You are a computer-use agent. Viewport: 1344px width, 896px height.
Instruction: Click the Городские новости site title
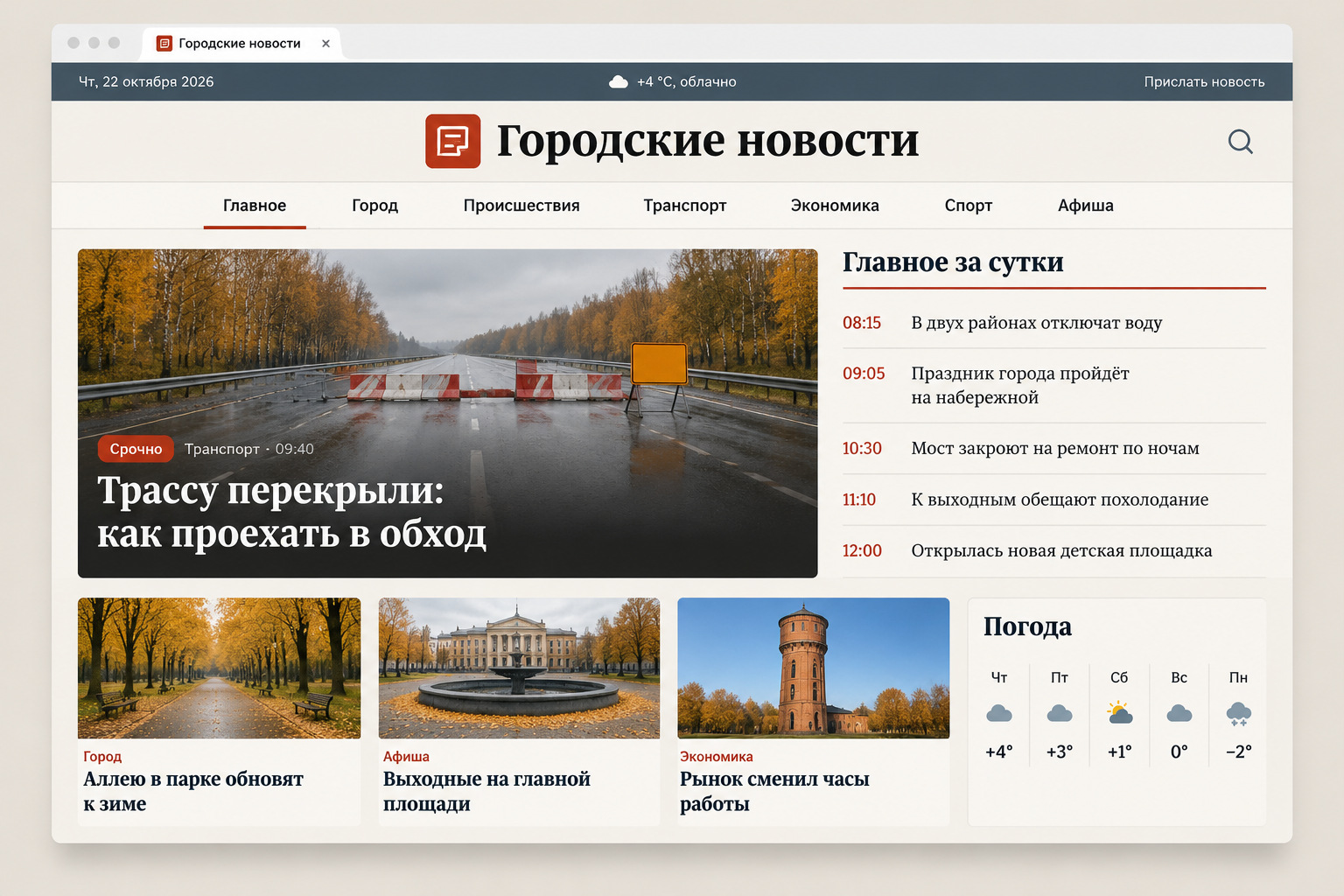tap(708, 141)
